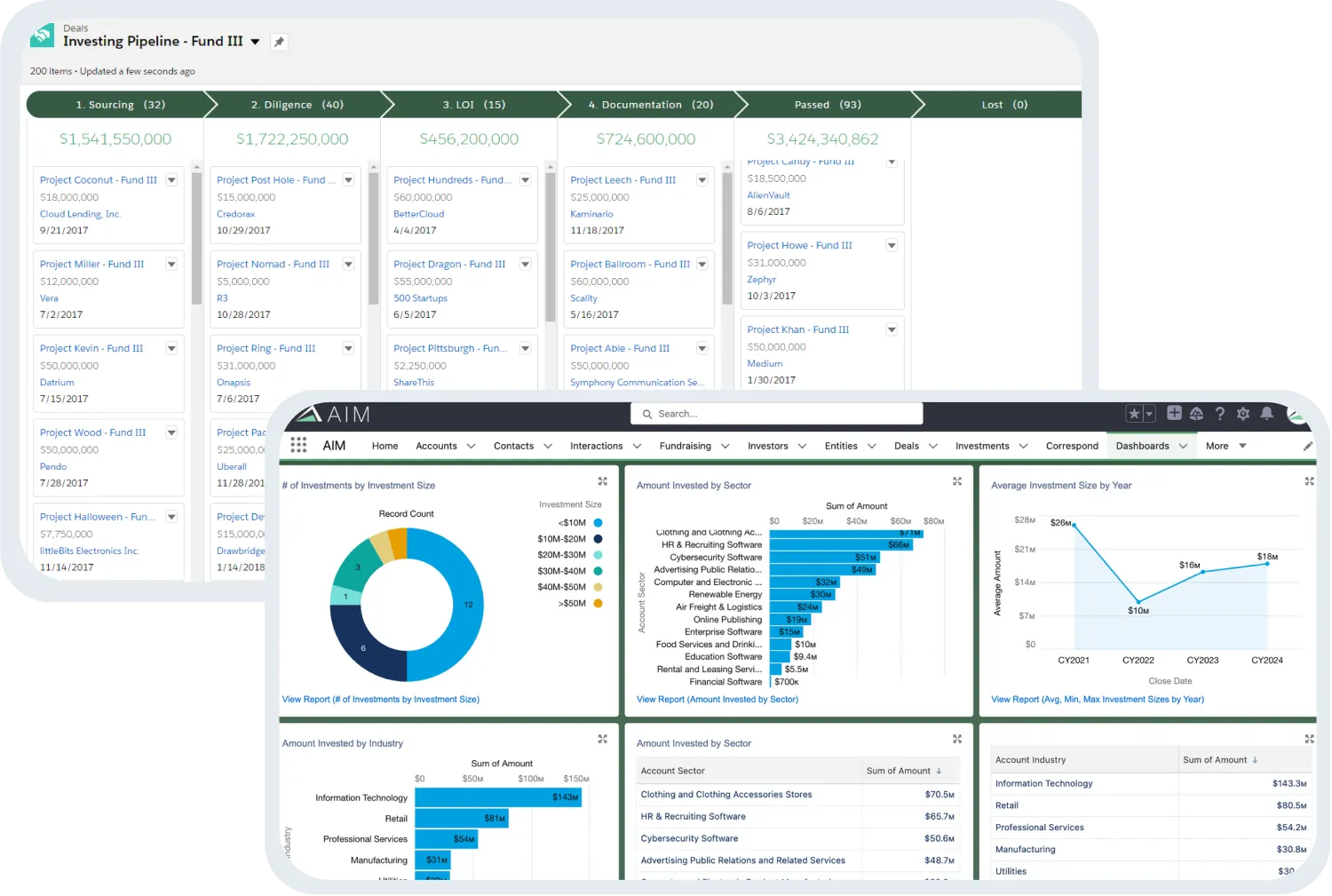Open Project Ballroom - Fund III deal

tap(630, 265)
